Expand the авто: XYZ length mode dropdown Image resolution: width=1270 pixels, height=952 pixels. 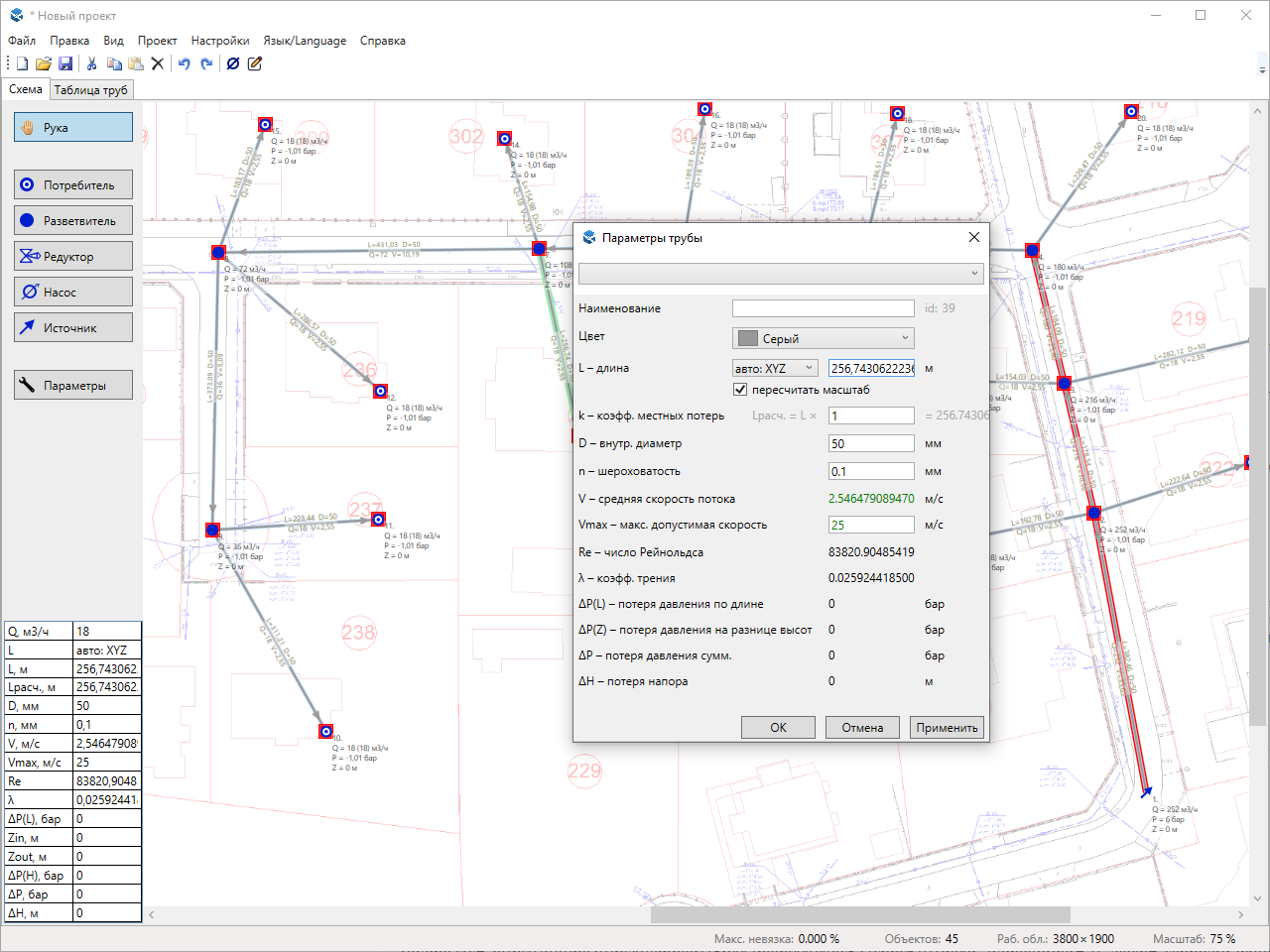click(774, 368)
